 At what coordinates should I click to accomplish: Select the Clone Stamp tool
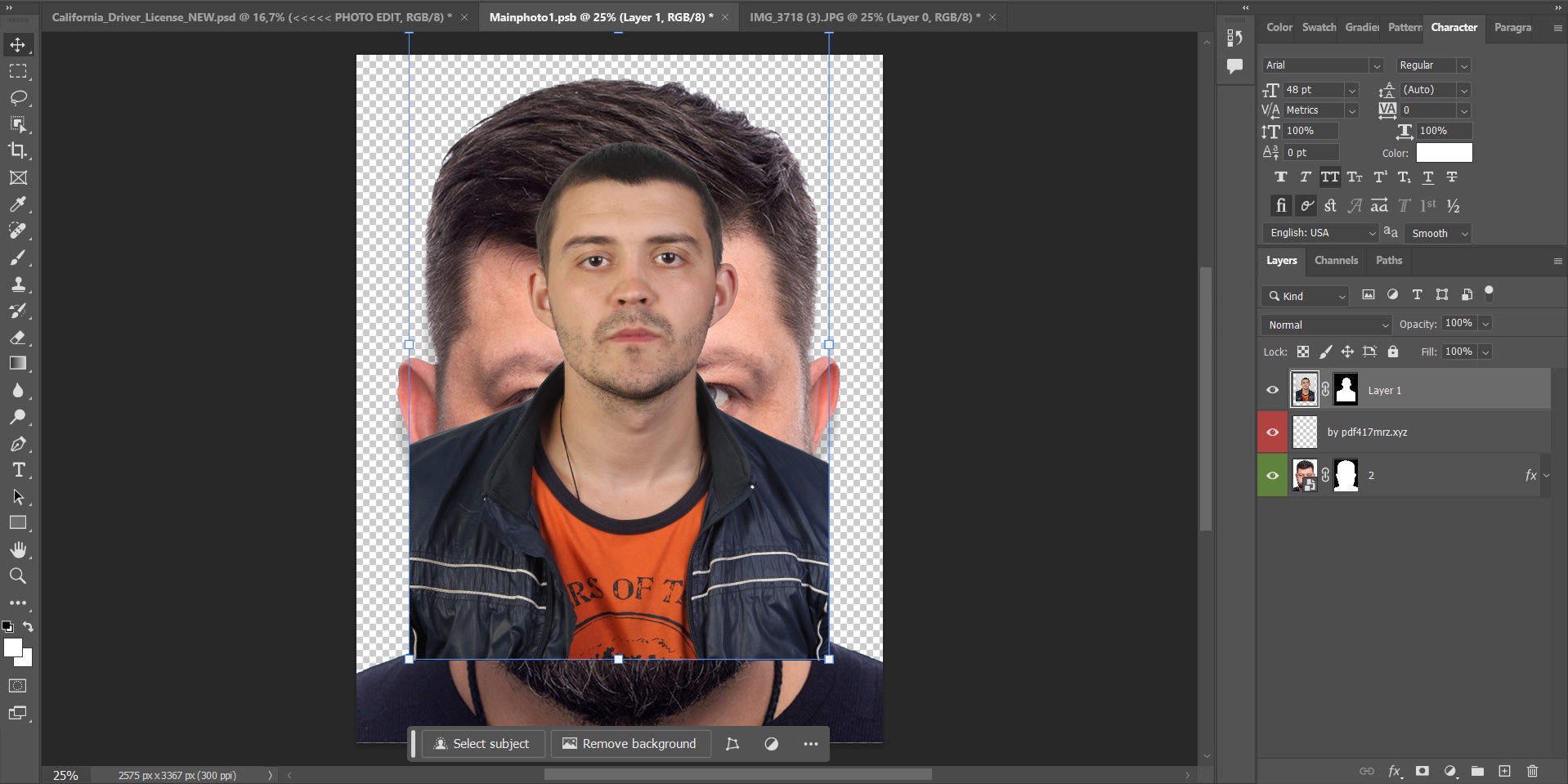pyautogui.click(x=17, y=284)
